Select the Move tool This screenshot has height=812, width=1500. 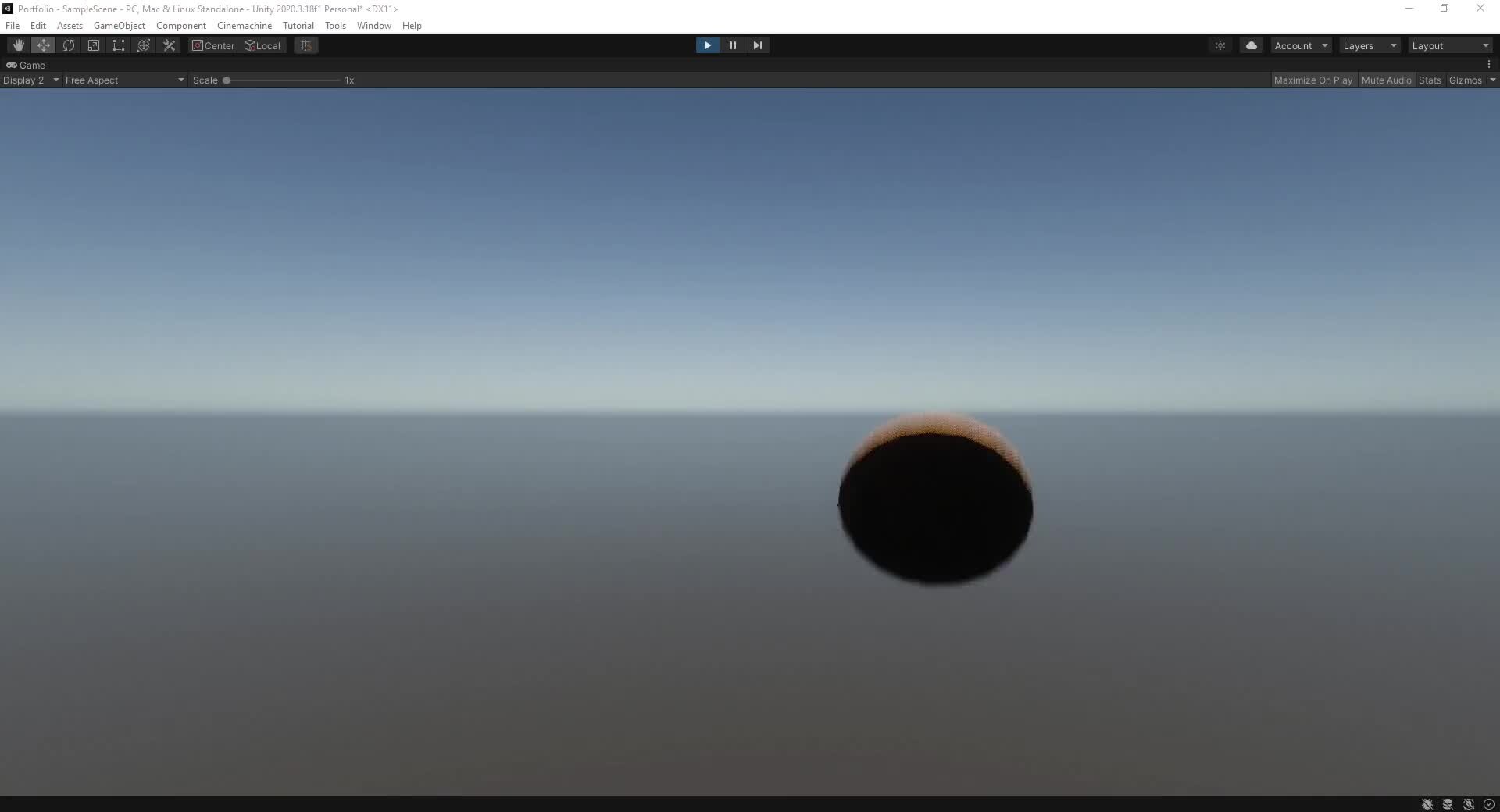tap(44, 45)
